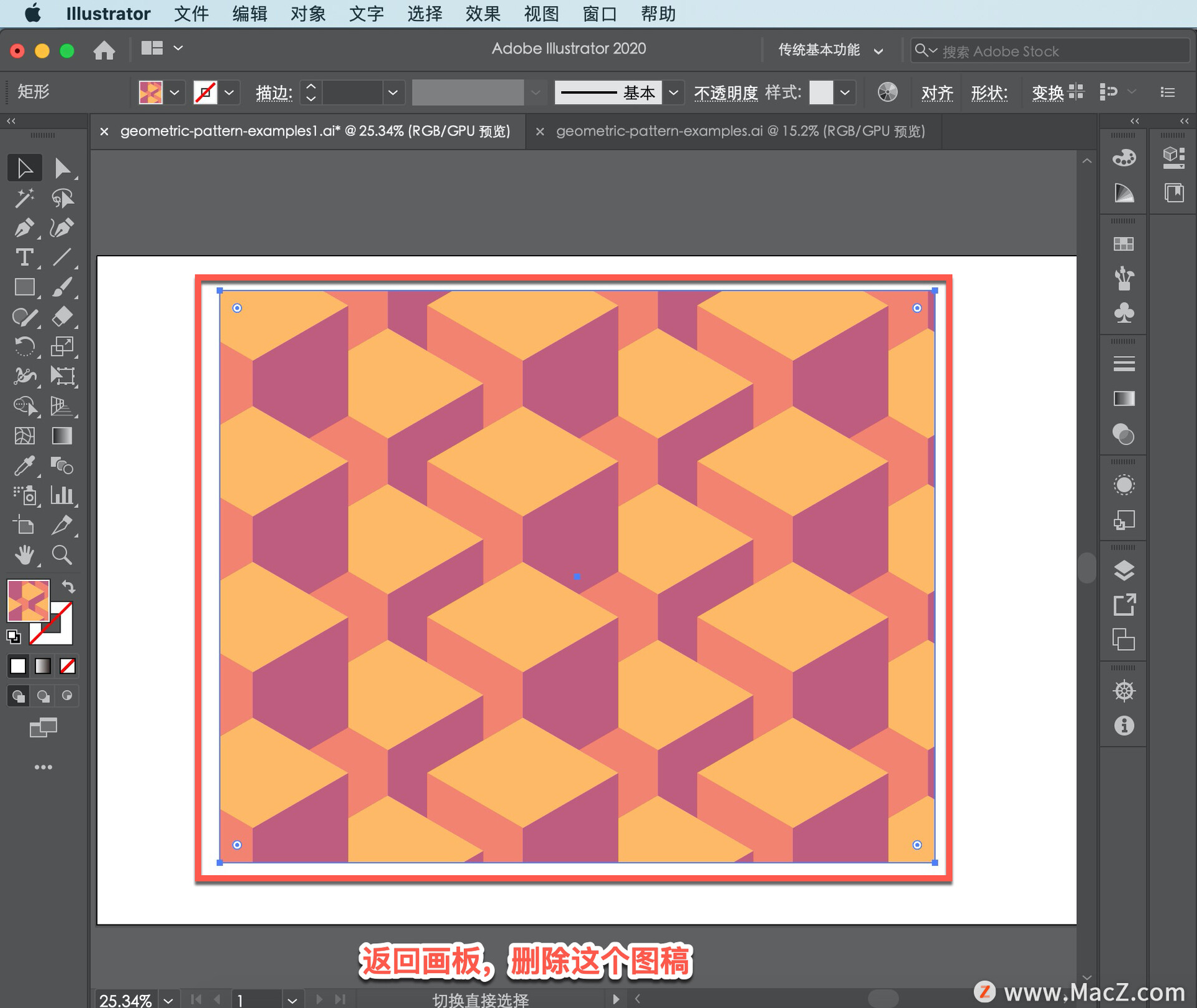The width and height of the screenshot is (1197, 1008).
Task: Open the Color panel palette icon
Action: pyautogui.click(x=1123, y=158)
